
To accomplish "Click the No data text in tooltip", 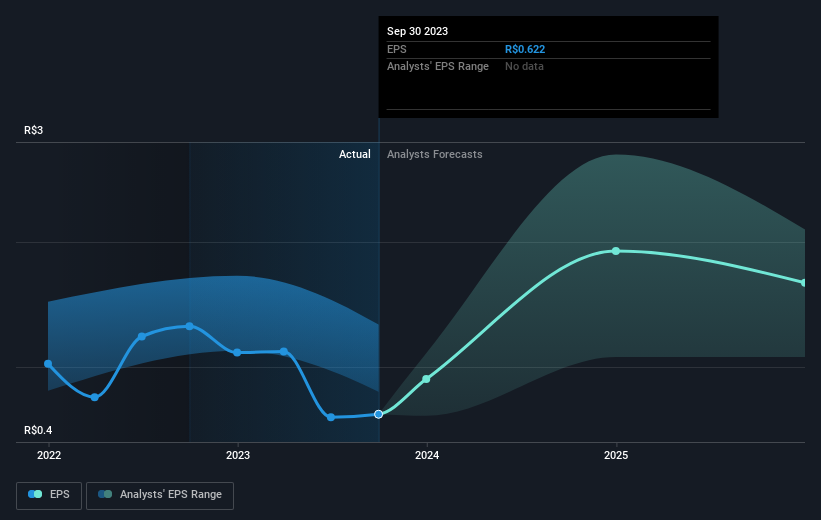I will click(x=524, y=67).
